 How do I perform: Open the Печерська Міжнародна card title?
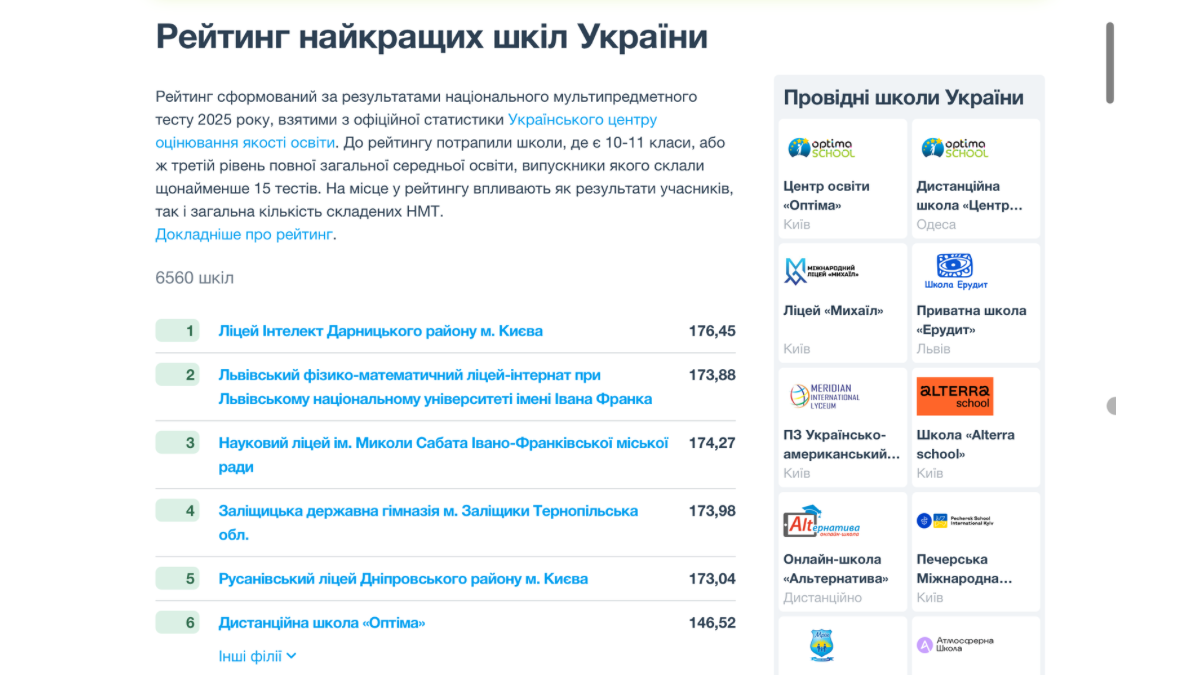tap(965, 569)
